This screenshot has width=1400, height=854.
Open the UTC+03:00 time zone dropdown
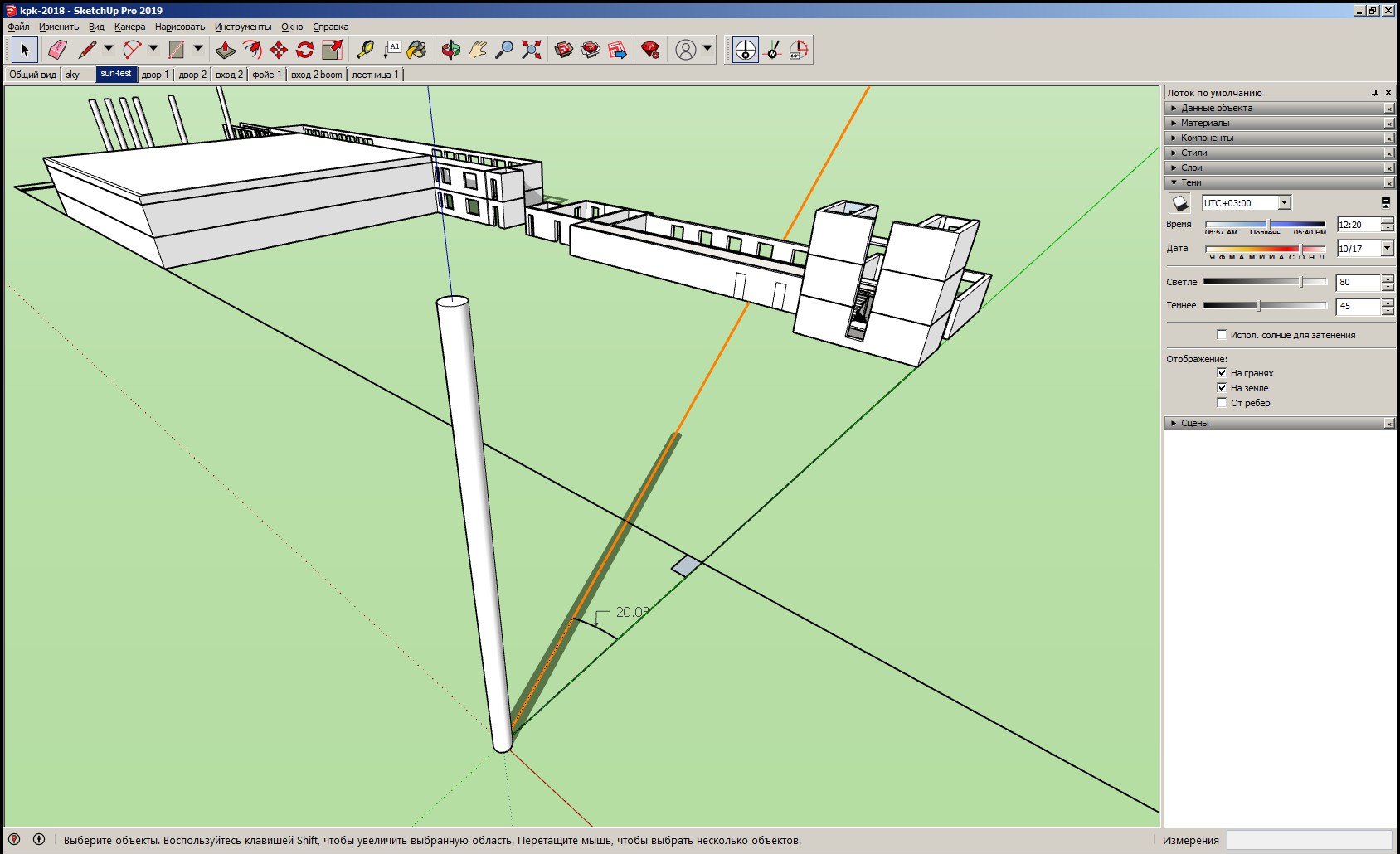(1285, 203)
